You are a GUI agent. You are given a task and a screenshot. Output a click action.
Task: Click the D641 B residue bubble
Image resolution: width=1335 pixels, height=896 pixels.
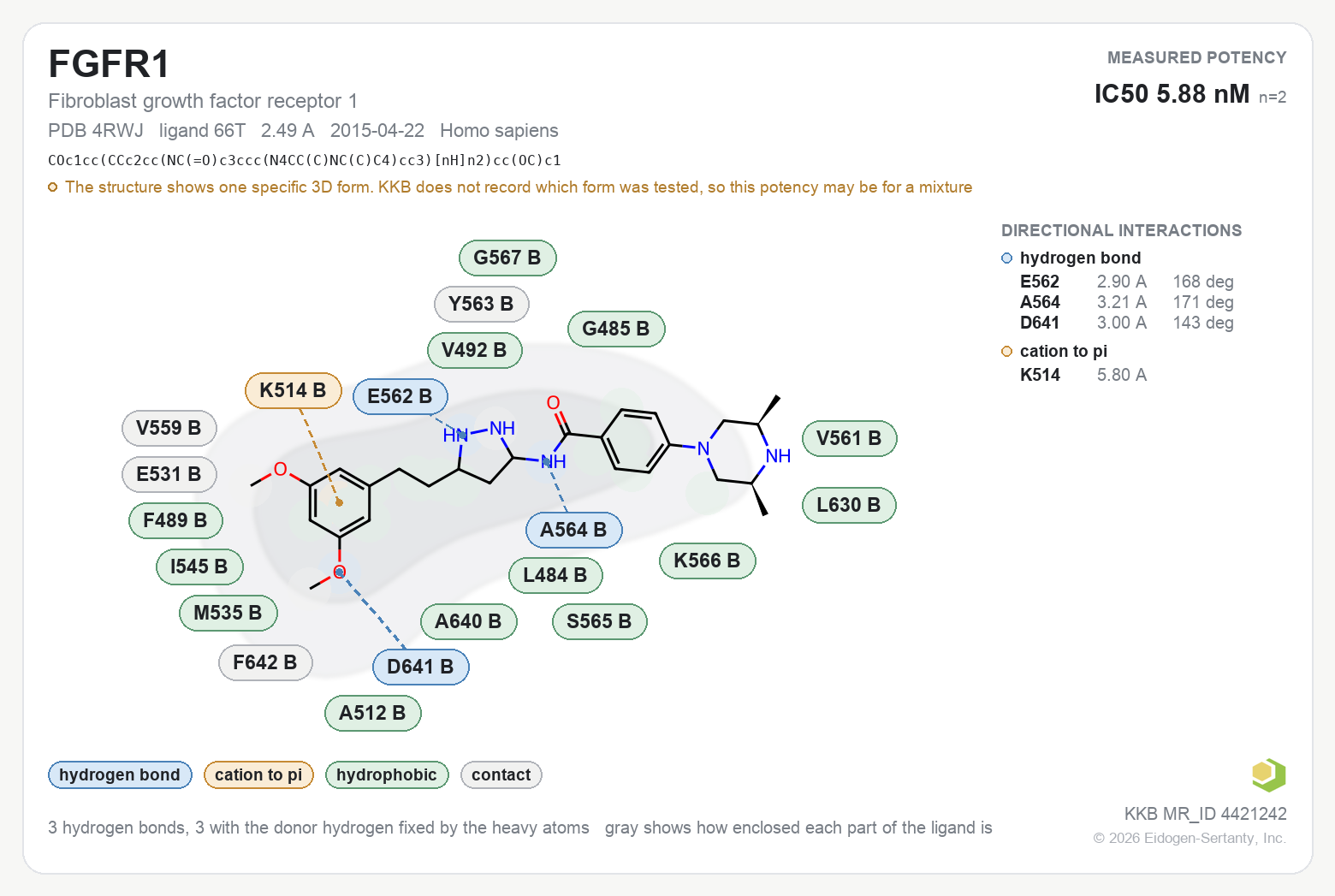421,667
